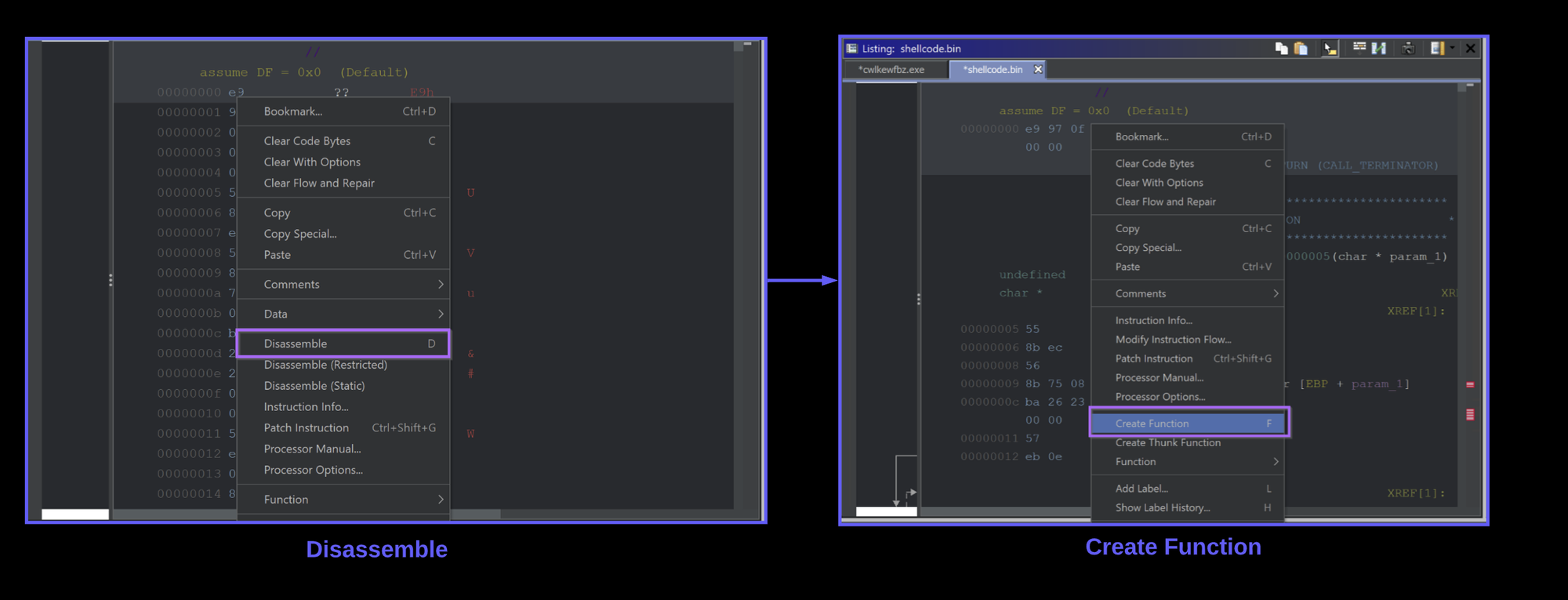Click address 0000000c in shellcode.bin listing
This screenshot has height=600, width=1568.
pos(989,402)
